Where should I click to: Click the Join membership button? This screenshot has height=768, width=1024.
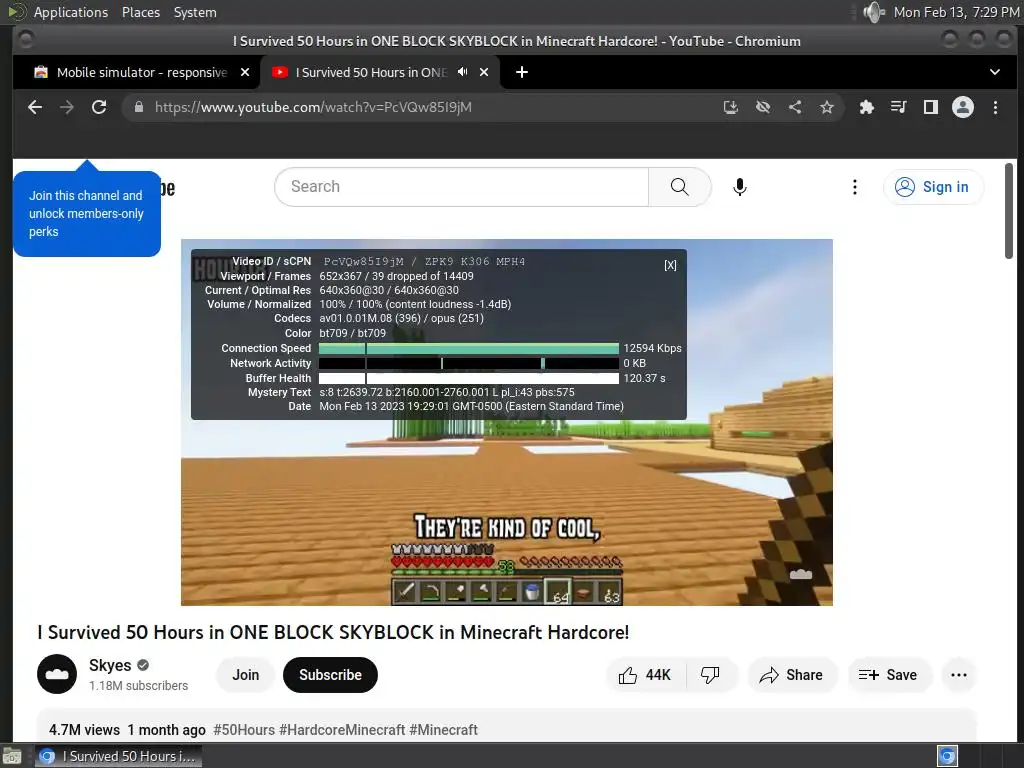click(246, 675)
